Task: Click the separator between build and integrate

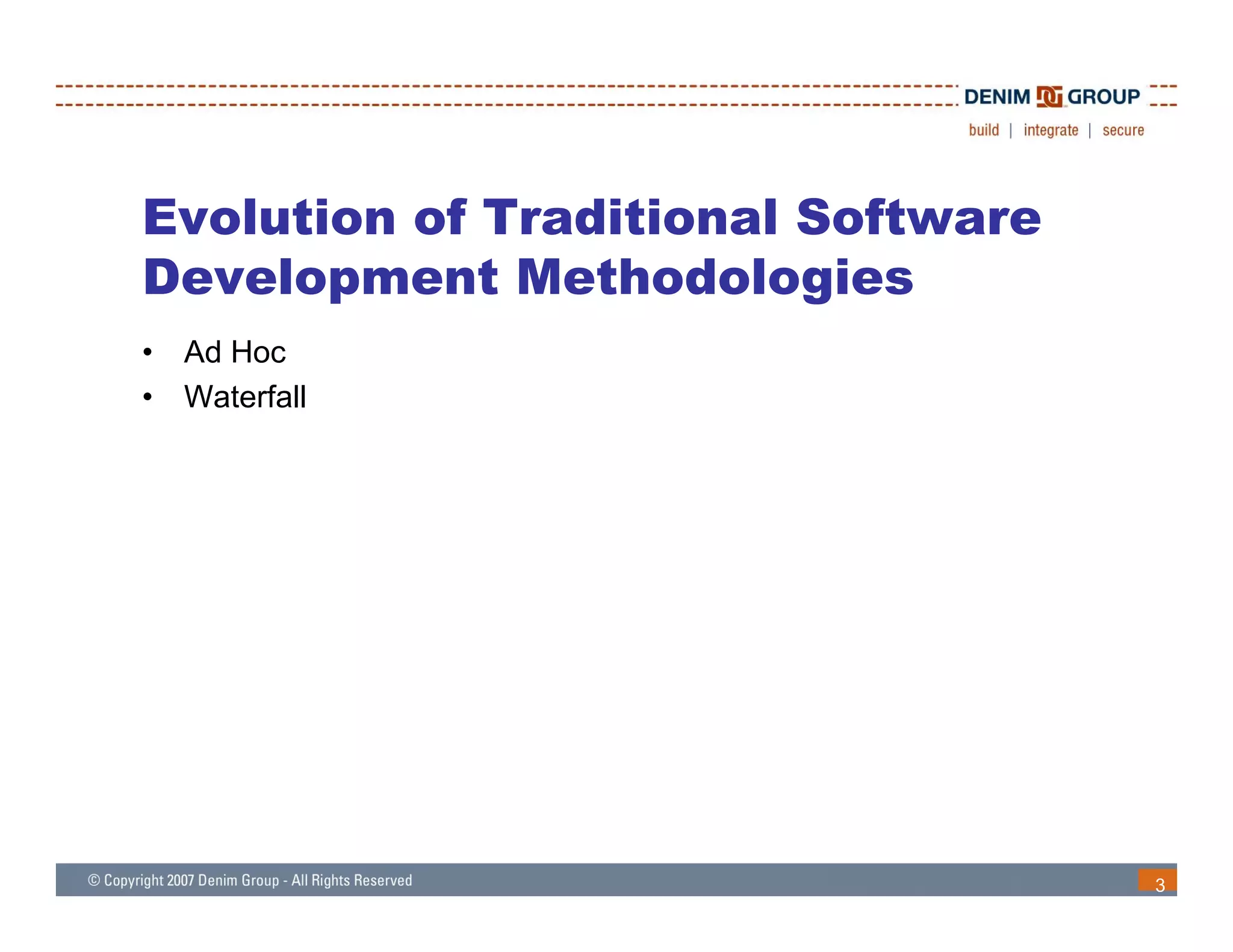Action: [x=1011, y=131]
